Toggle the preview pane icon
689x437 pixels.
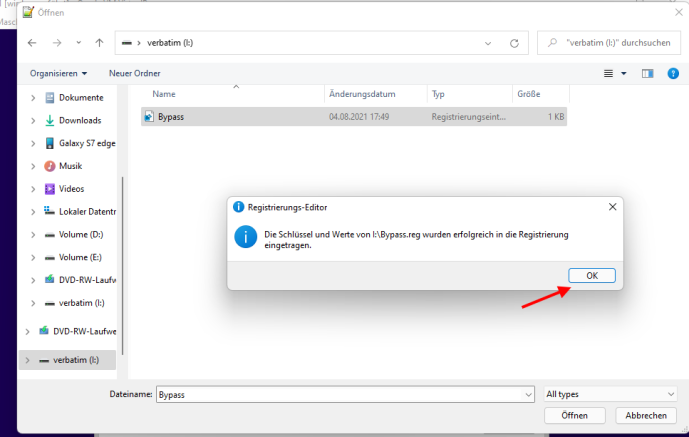(x=647, y=73)
